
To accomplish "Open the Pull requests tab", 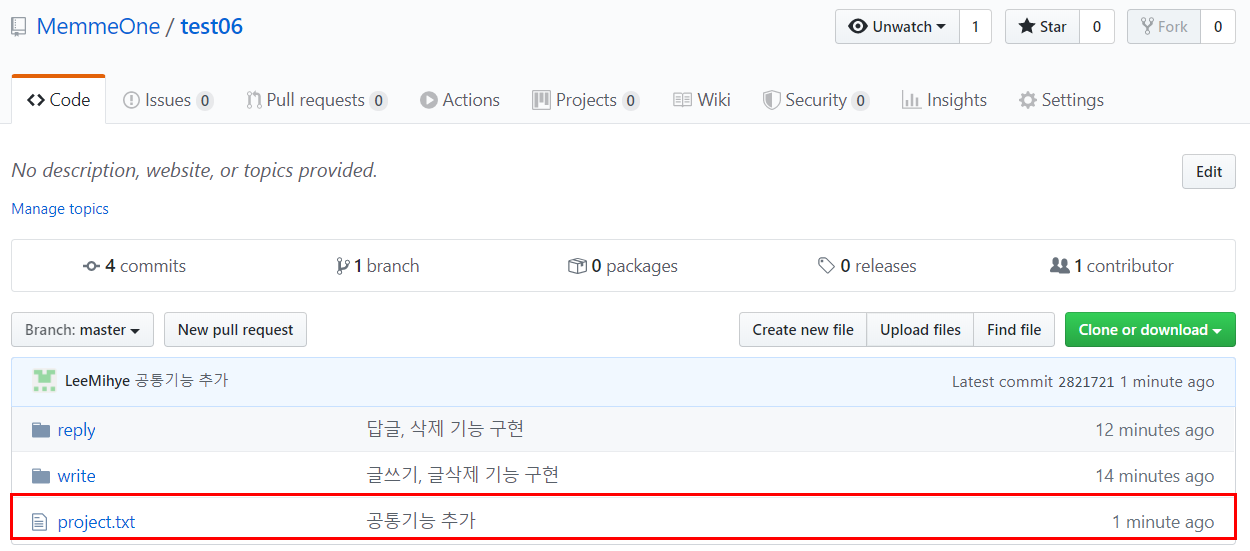I will tap(317, 100).
